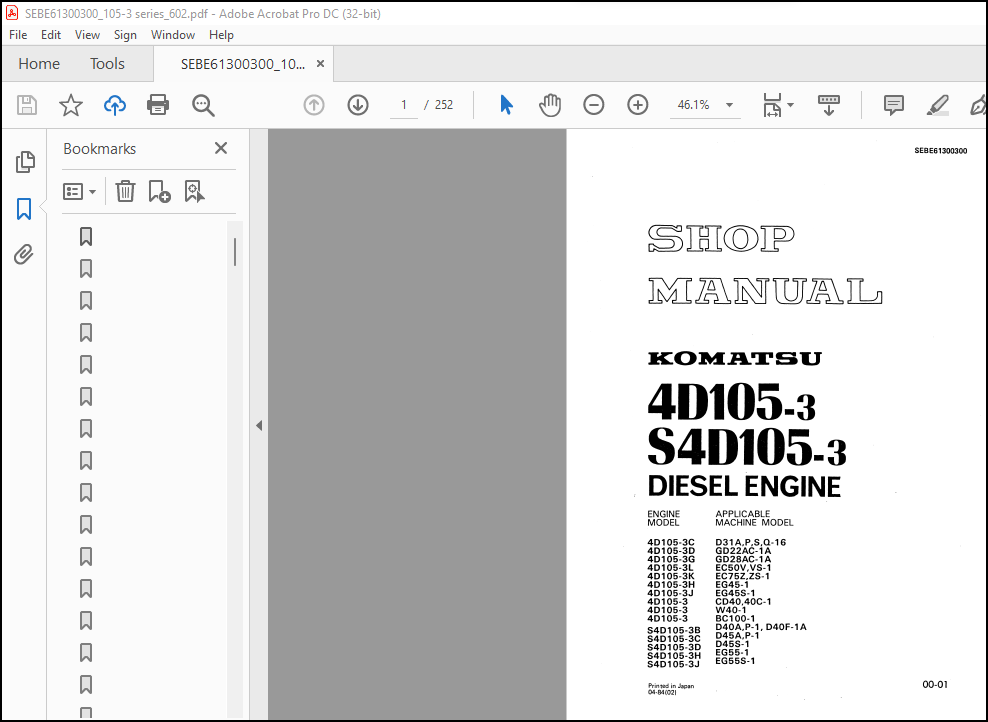Open fit width options dropdown arrow

pyautogui.click(x=791, y=105)
